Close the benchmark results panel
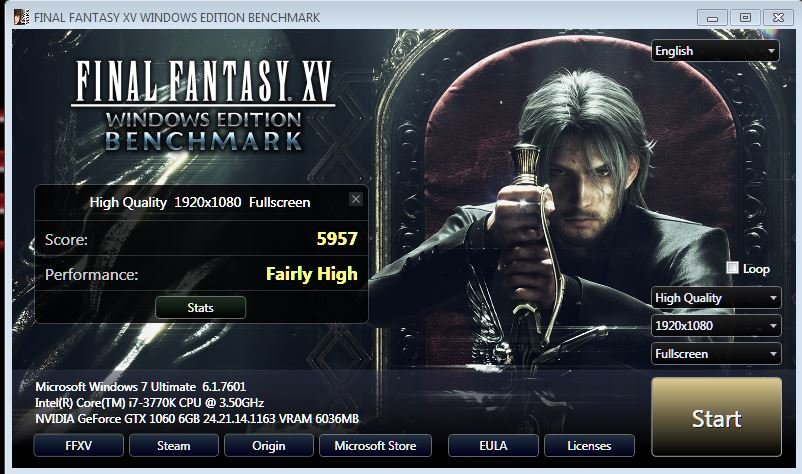This screenshot has width=802, height=474. (x=356, y=199)
